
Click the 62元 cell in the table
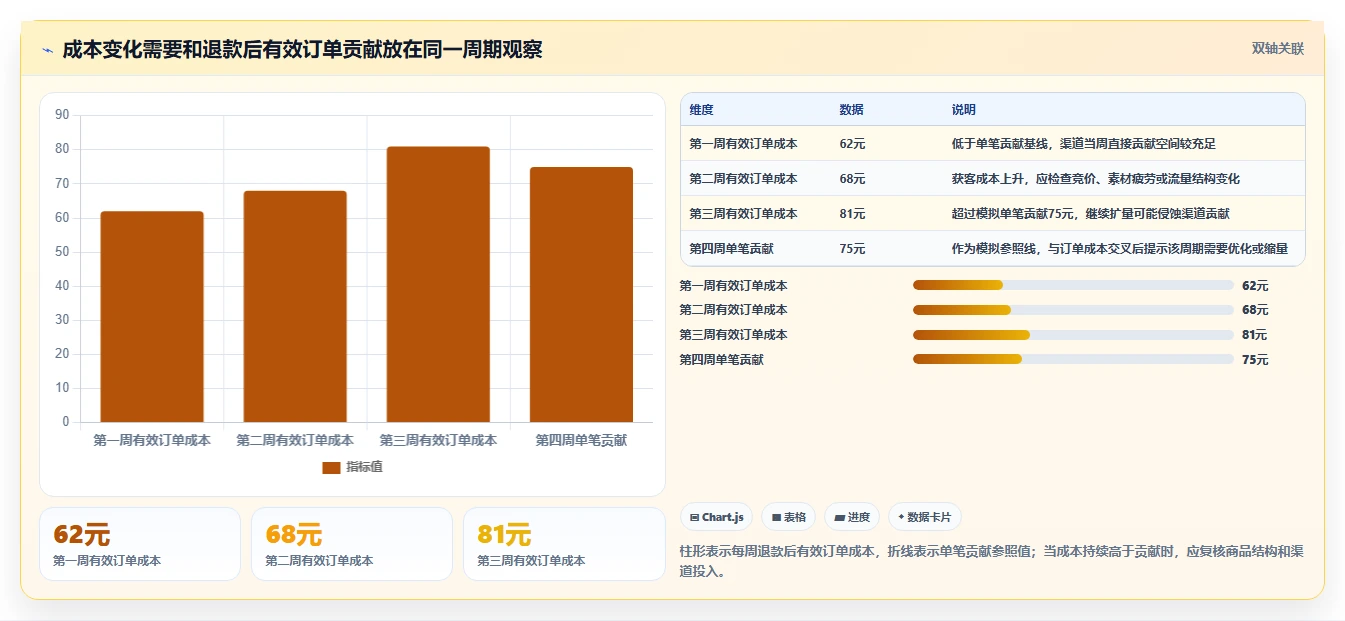point(853,144)
